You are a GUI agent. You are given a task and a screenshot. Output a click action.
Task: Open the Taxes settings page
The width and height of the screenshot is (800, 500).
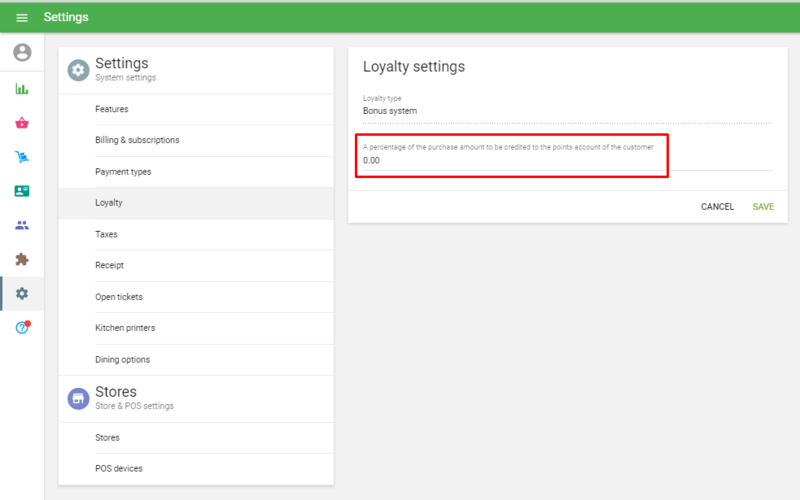[106, 234]
